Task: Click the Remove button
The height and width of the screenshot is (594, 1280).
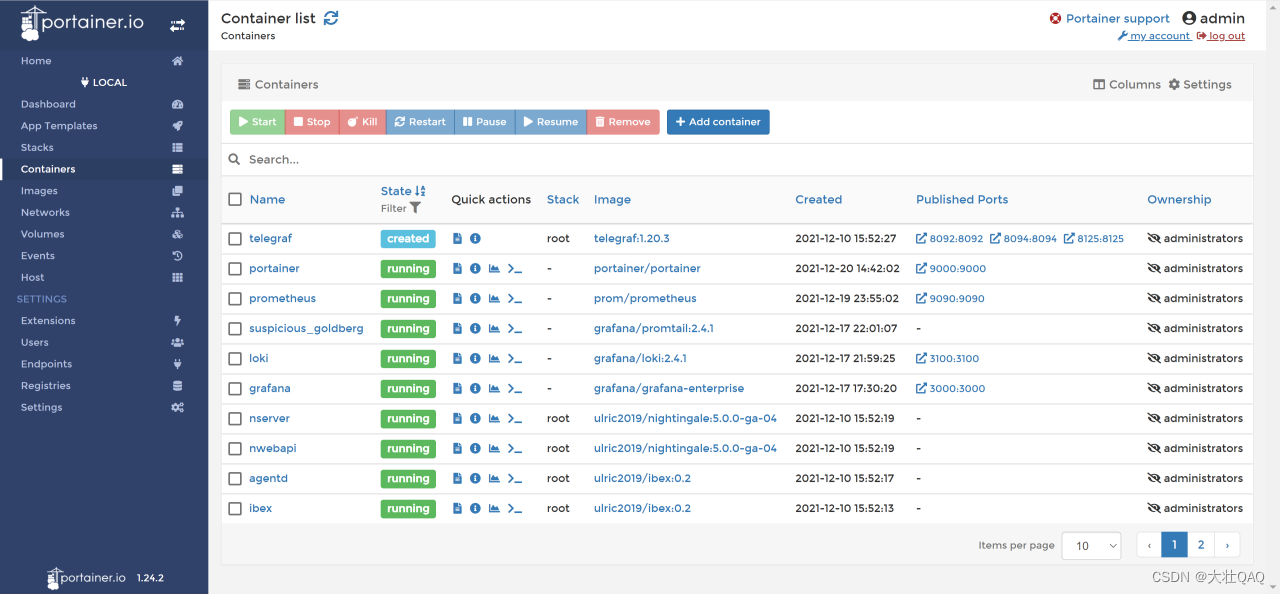Action: 623,122
